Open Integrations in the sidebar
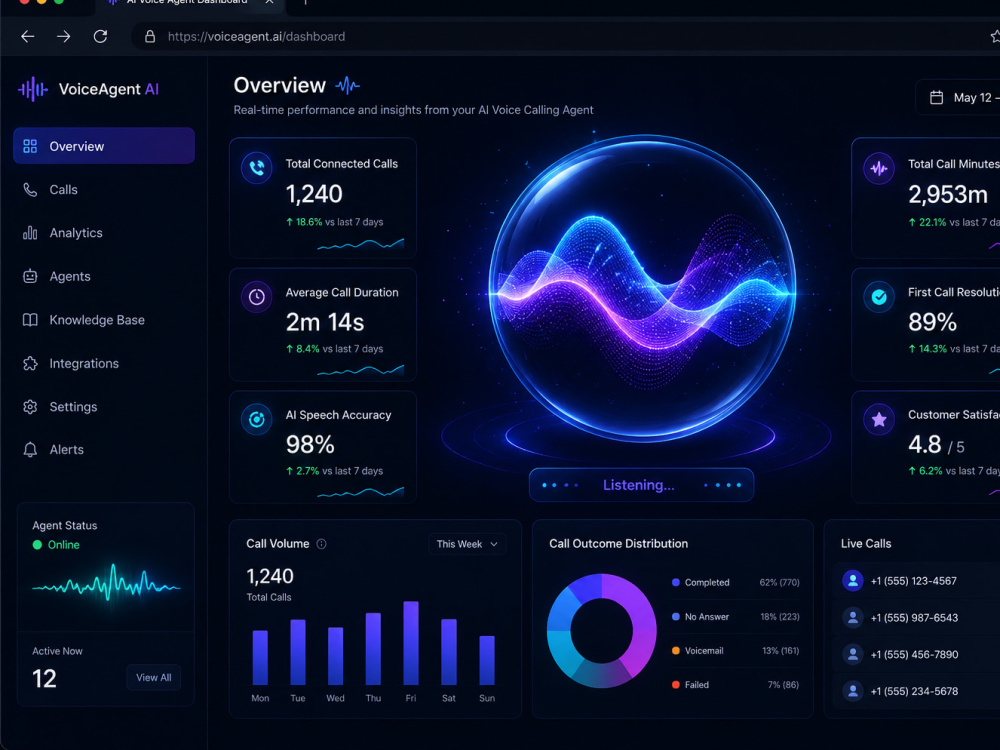The width and height of the screenshot is (1000, 750). click(104, 363)
